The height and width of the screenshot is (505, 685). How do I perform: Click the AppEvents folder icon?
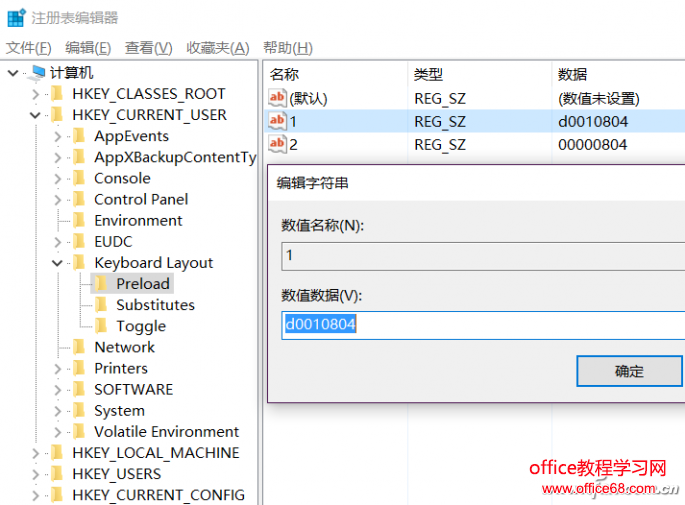click(79, 136)
